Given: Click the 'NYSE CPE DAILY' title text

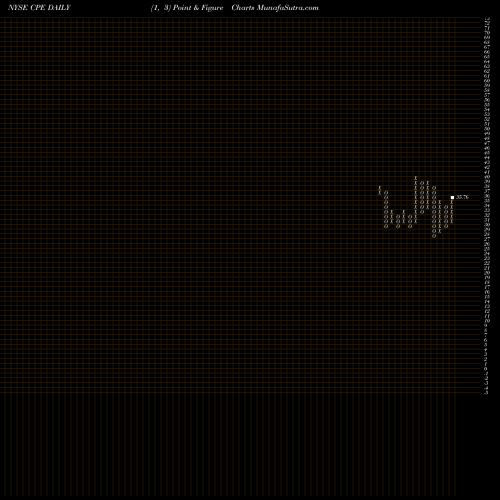Looking at the screenshot, I should click(x=39, y=8).
